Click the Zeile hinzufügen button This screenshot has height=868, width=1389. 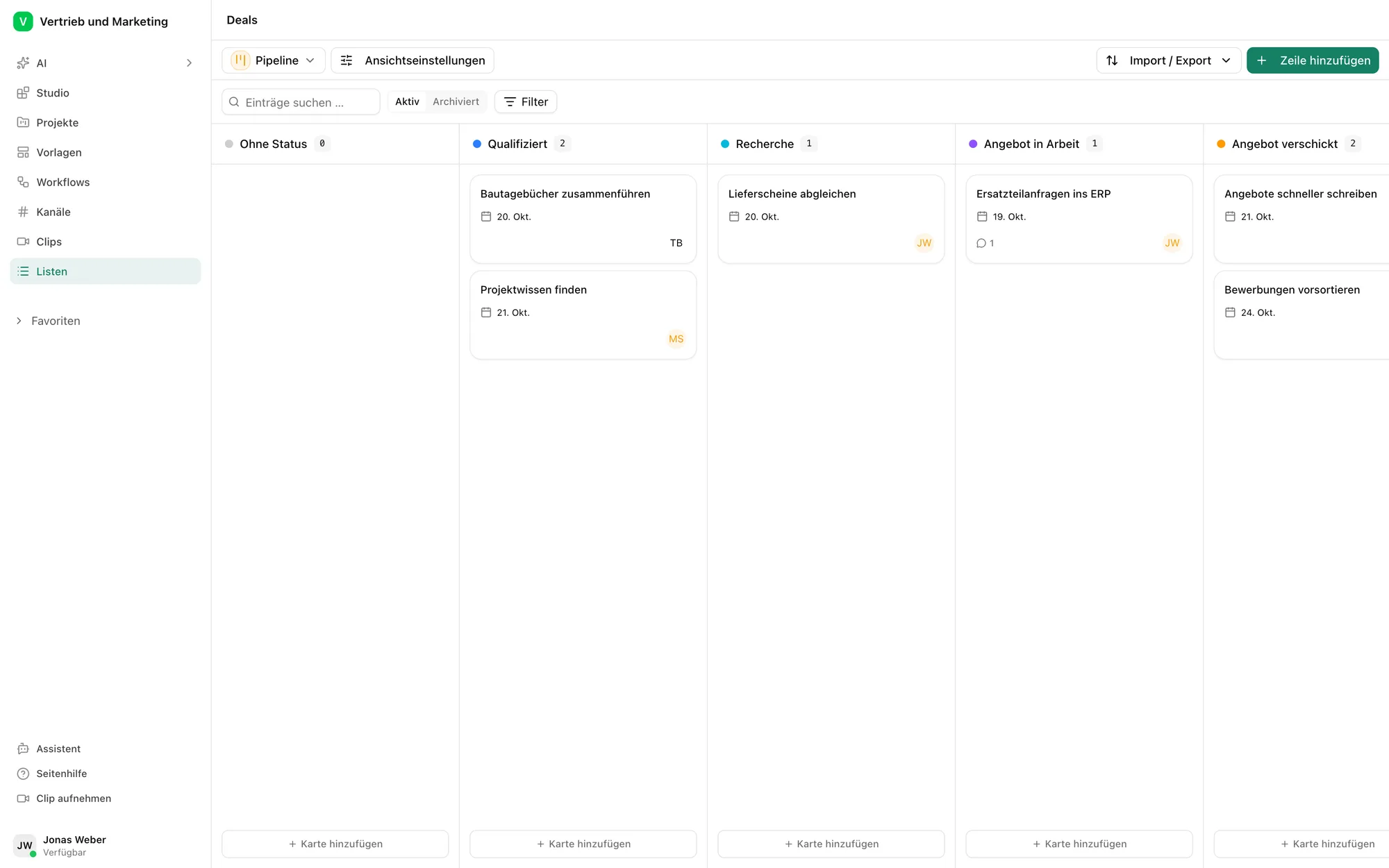(x=1313, y=60)
